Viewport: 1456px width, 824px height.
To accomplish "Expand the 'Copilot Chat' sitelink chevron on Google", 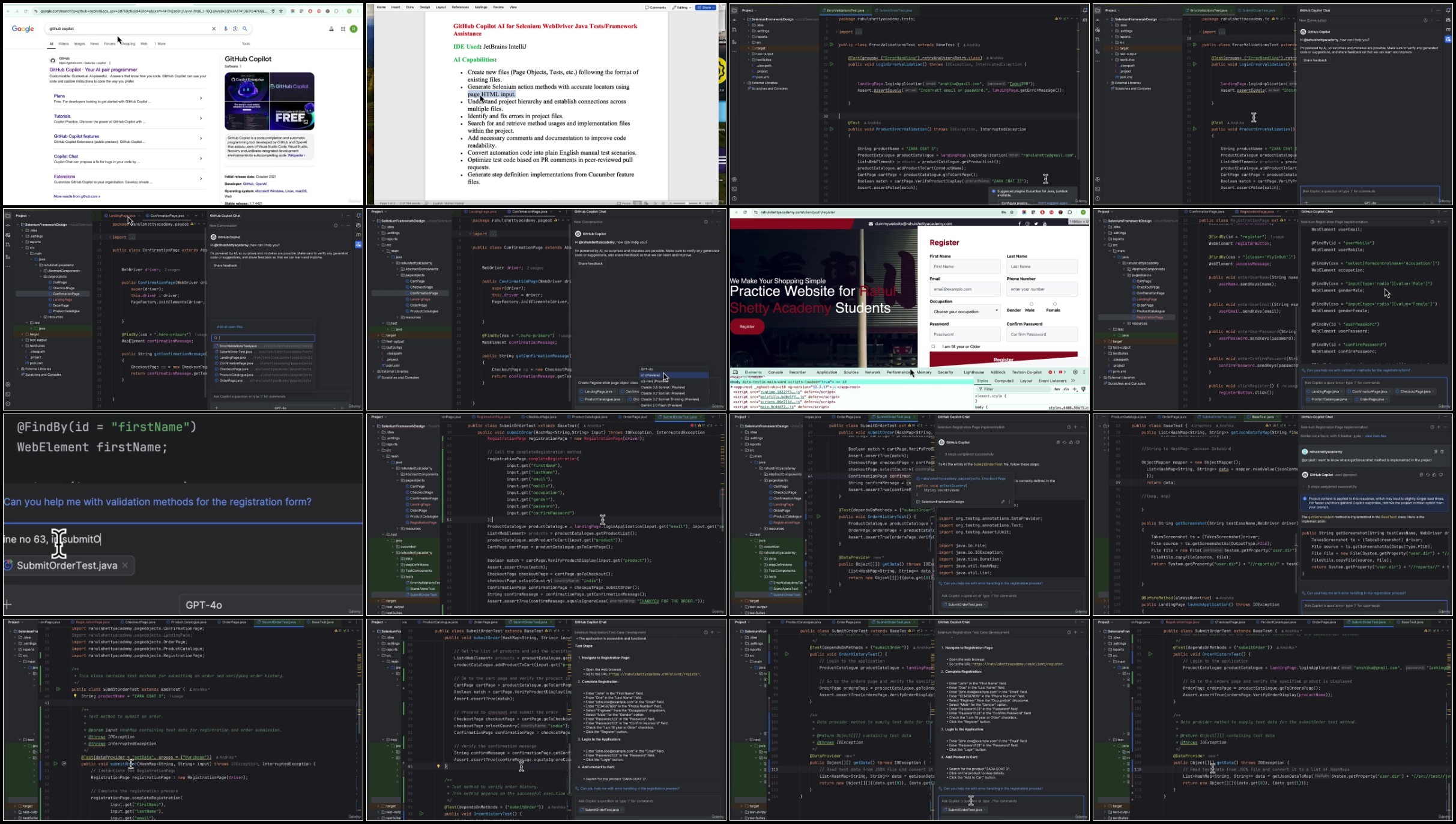I will 201,158.
